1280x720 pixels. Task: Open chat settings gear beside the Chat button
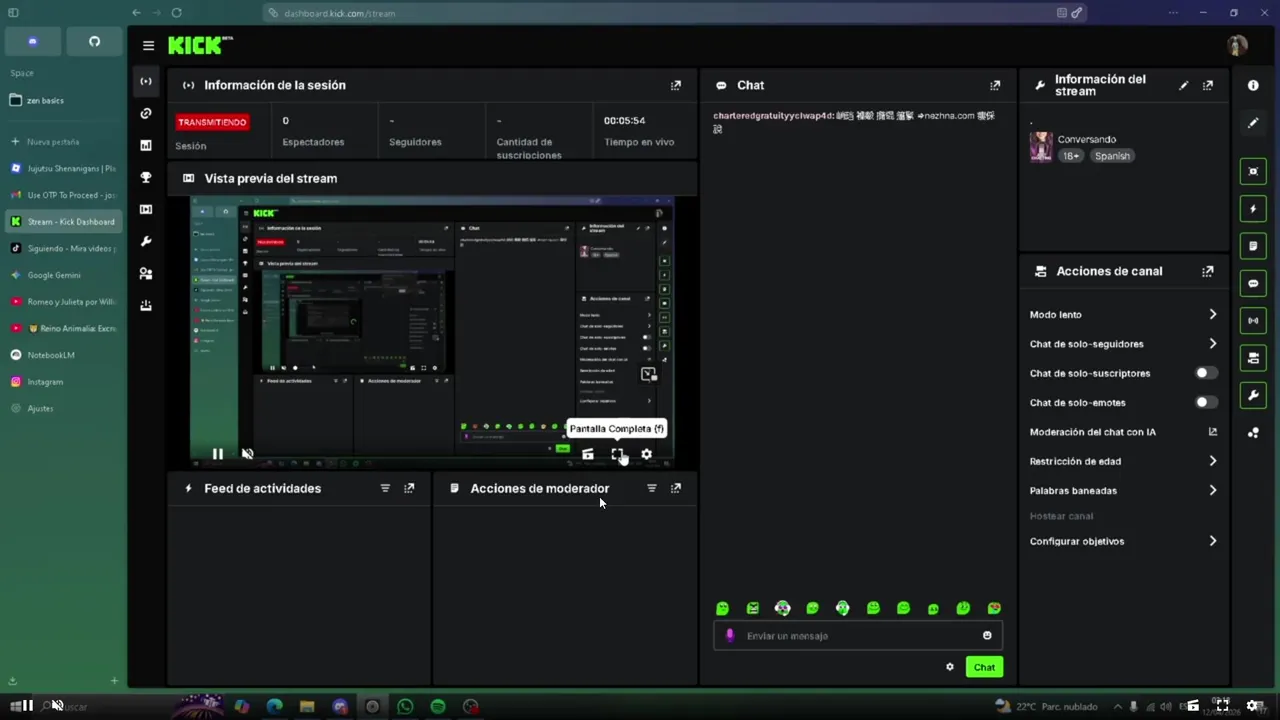pos(950,667)
